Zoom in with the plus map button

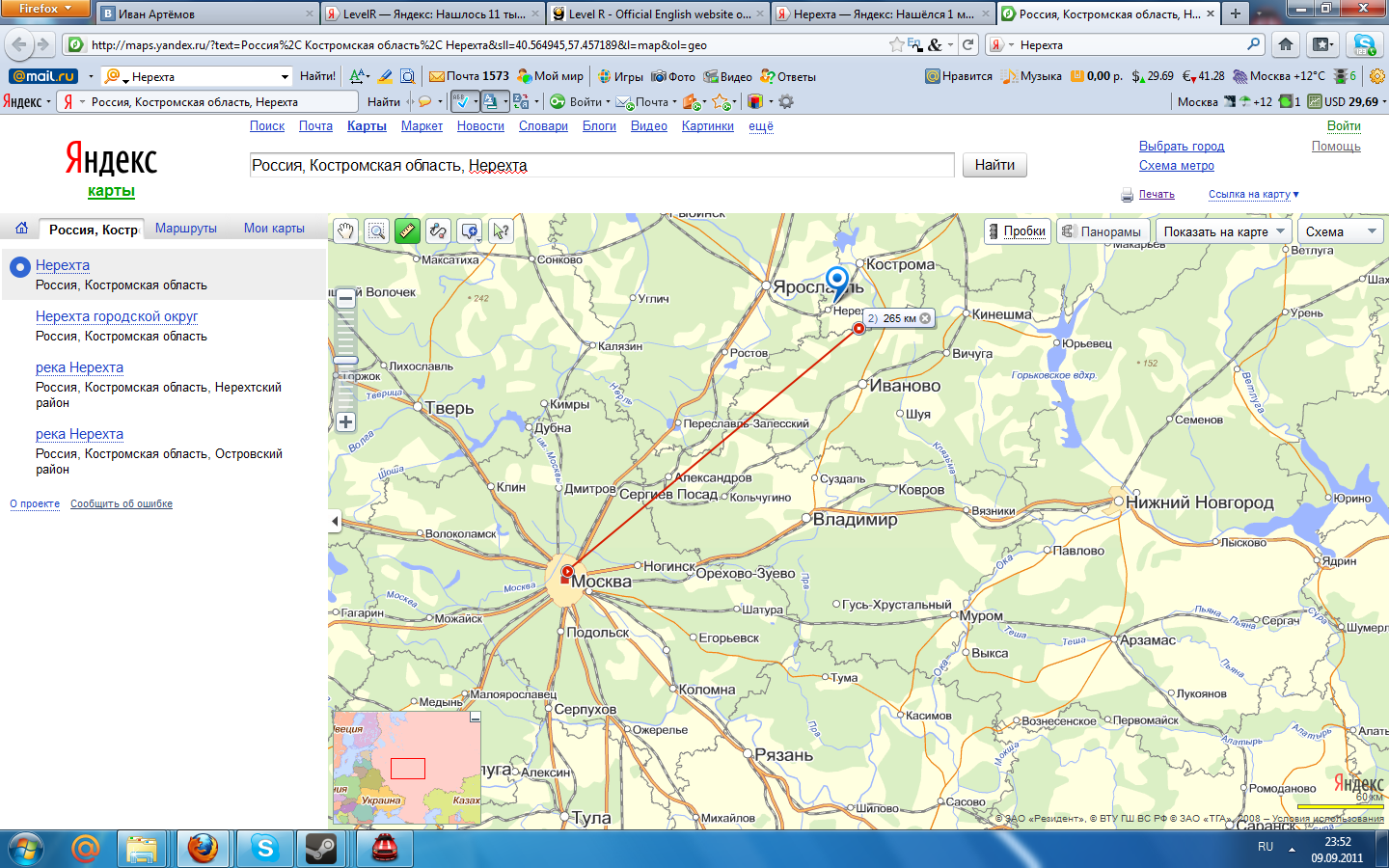[345, 421]
